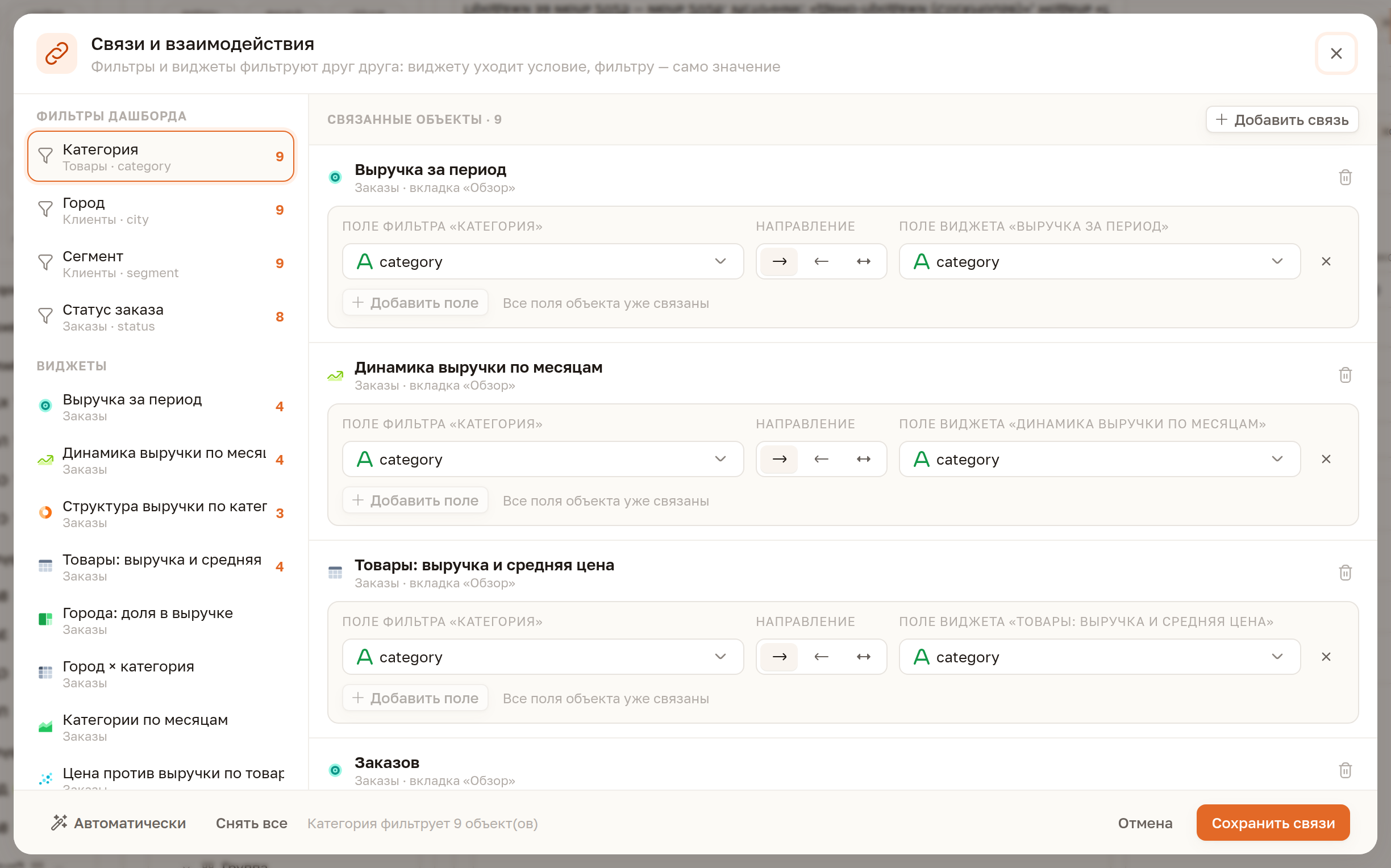The width and height of the screenshot is (1391, 868).
Task: Click trash icon for the Заказов object
Action: [x=1345, y=770]
